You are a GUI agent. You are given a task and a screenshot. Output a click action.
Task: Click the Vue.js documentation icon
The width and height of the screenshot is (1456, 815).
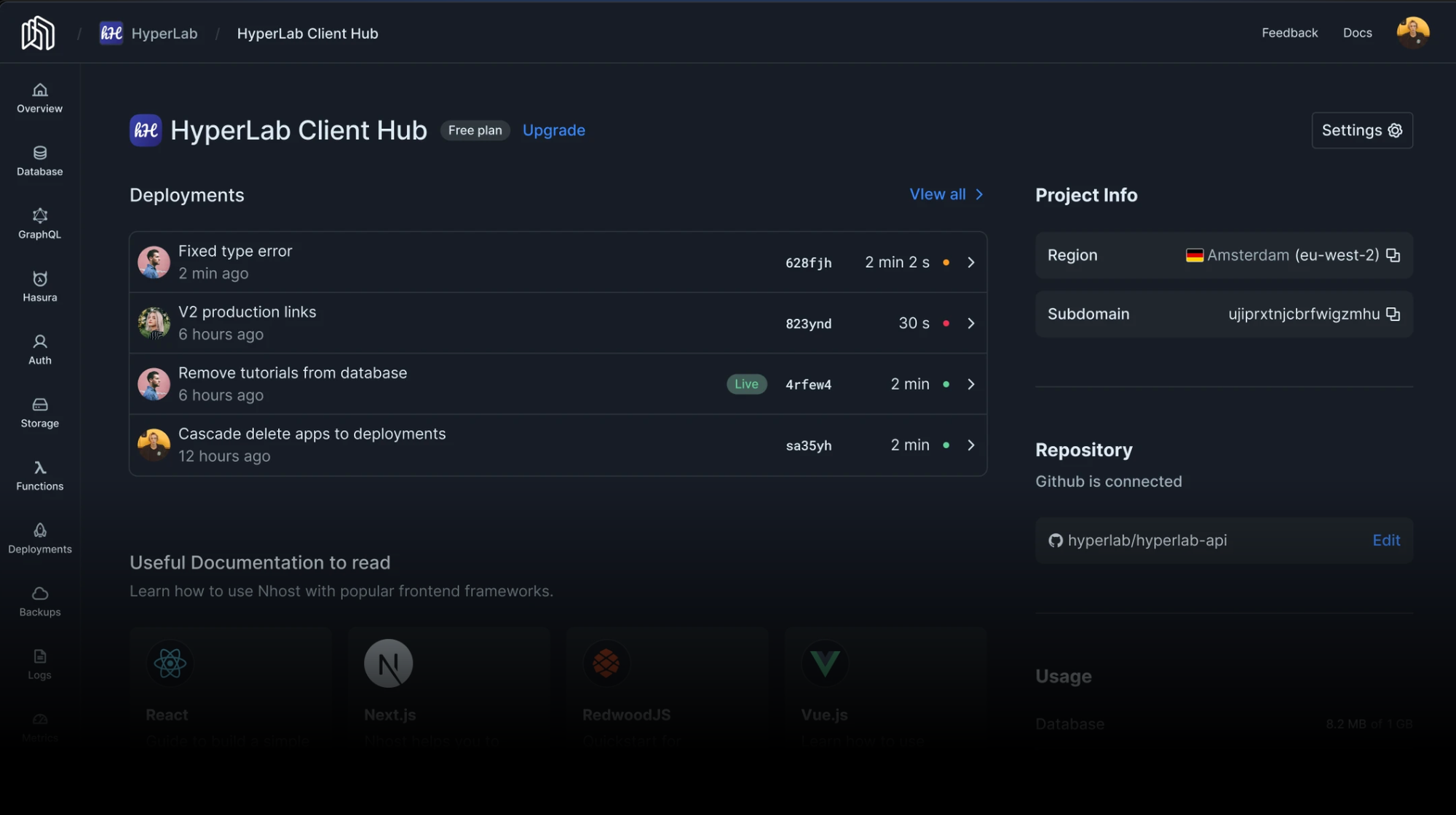[825, 663]
